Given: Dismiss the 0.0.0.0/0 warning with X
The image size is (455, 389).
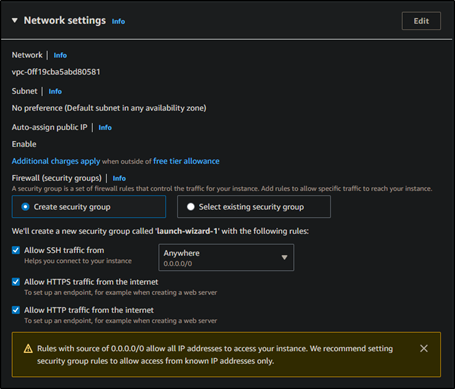Looking at the screenshot, I should pos(424,348).
